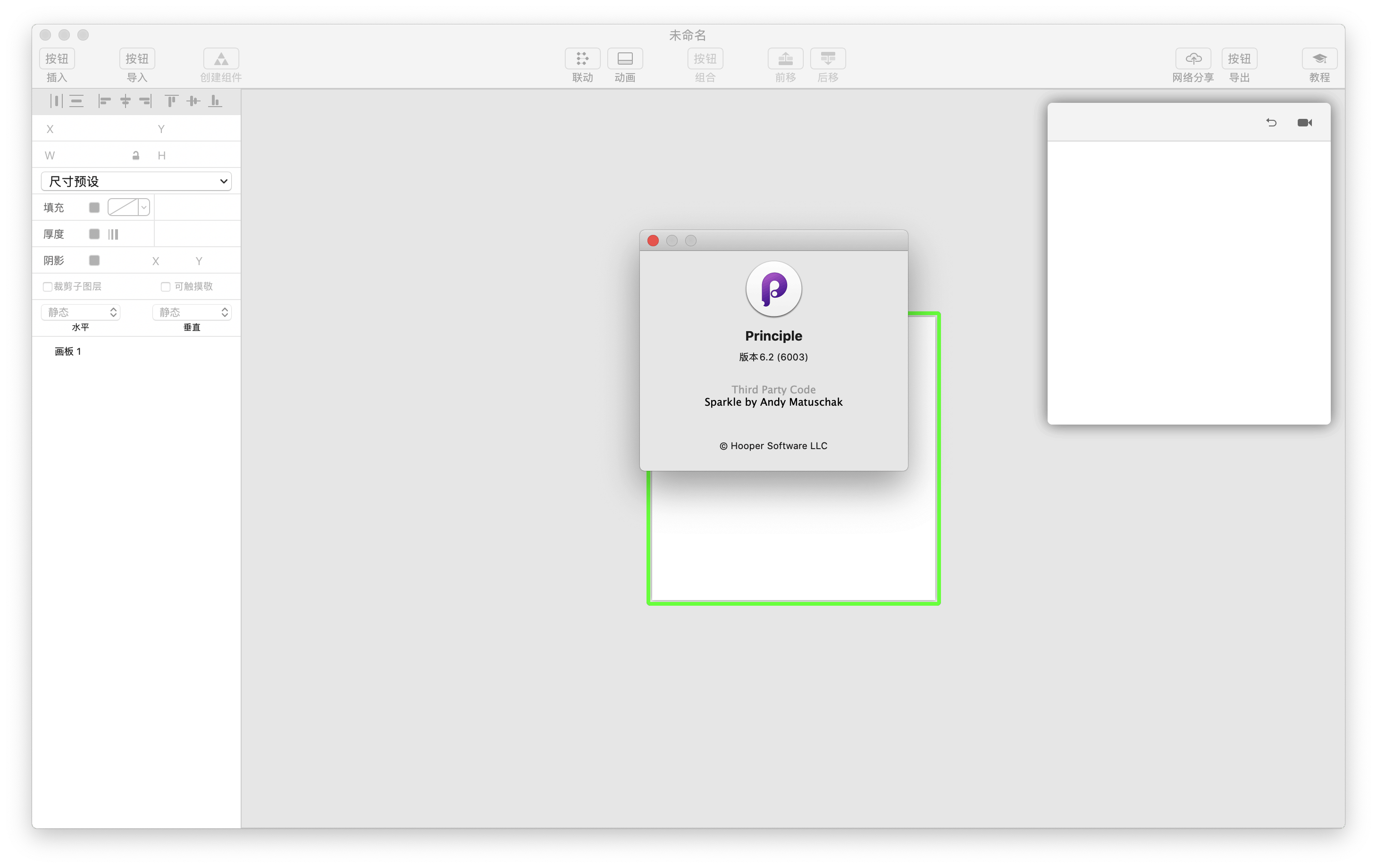Image resolution: width=1377 pixels, height=868 pixels.
Task: Toggle the width-height aspect lock icon
Action: coord(135,156)
